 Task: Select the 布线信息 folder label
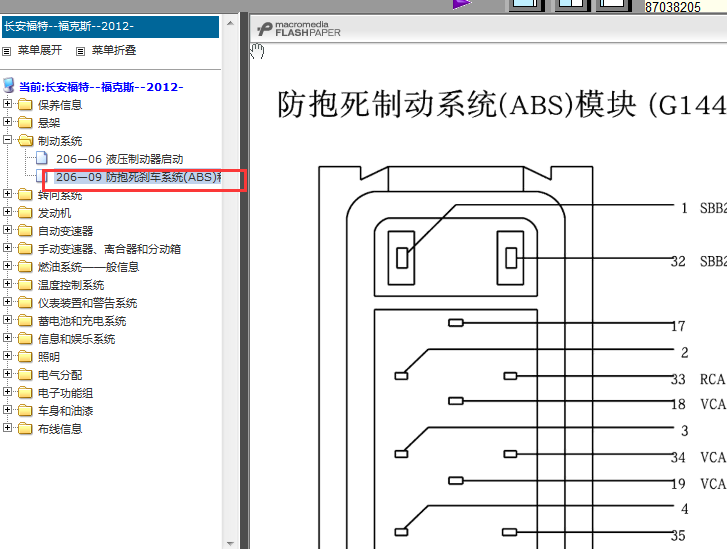pos(60,429)
